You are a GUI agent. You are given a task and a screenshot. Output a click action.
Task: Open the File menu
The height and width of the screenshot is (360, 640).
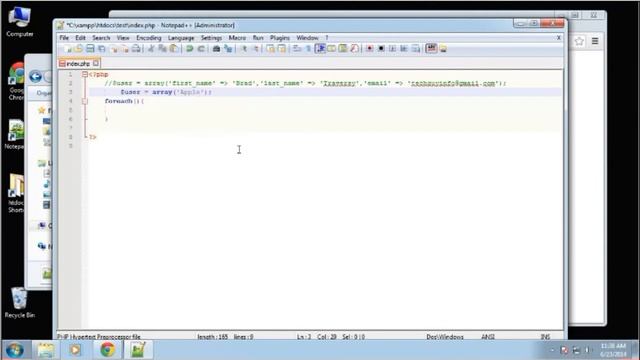[64, 38]
